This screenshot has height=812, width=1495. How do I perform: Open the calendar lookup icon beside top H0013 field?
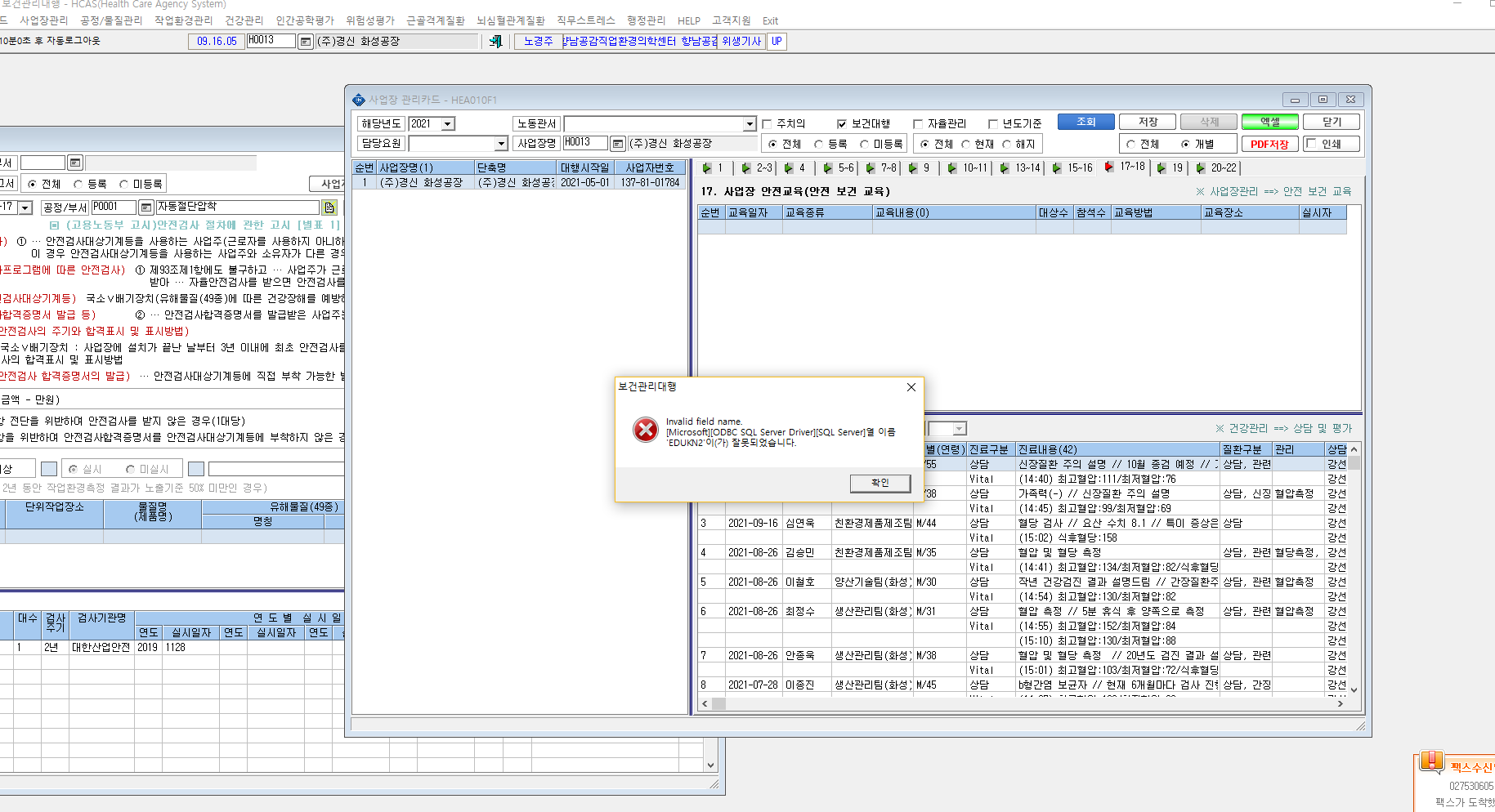click(305, 41)
